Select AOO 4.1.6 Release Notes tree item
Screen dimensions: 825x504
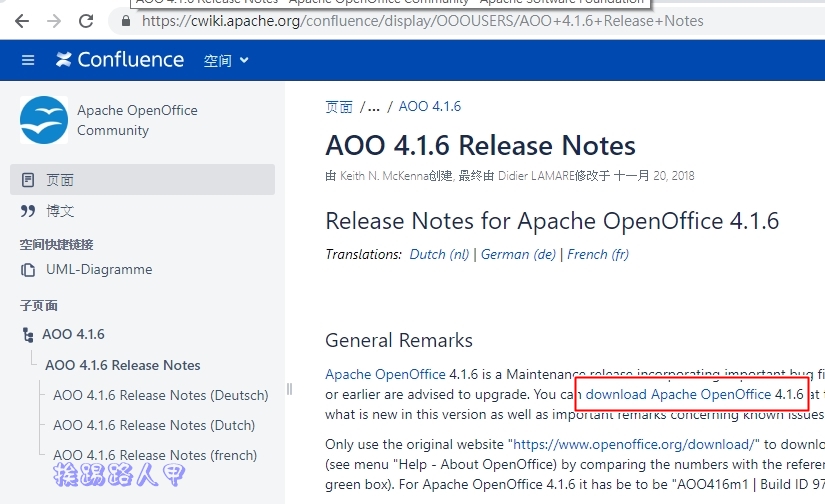[x=123, y=365]
